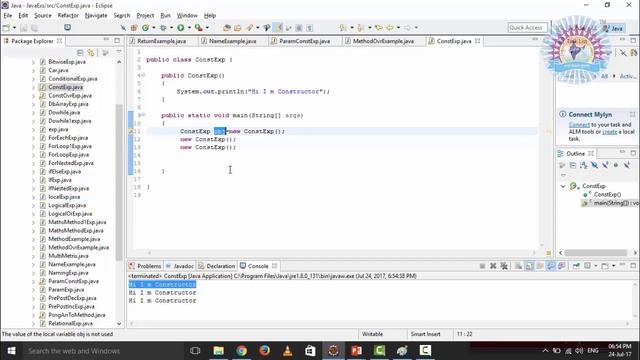Click the Quick Access search field

coord(527,28)
